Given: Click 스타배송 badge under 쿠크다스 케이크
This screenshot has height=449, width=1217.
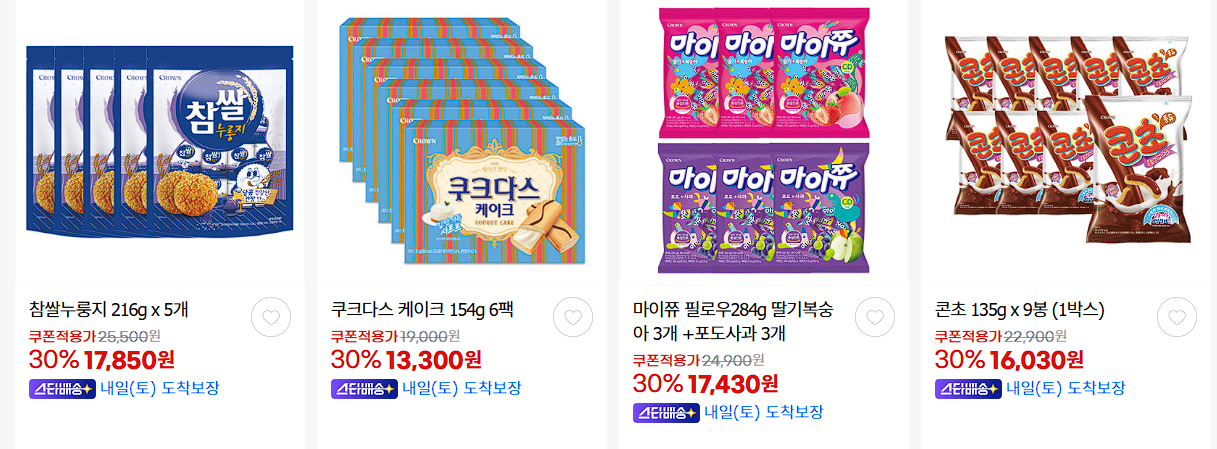Looking at the screenshot, I should coord(364,389).
